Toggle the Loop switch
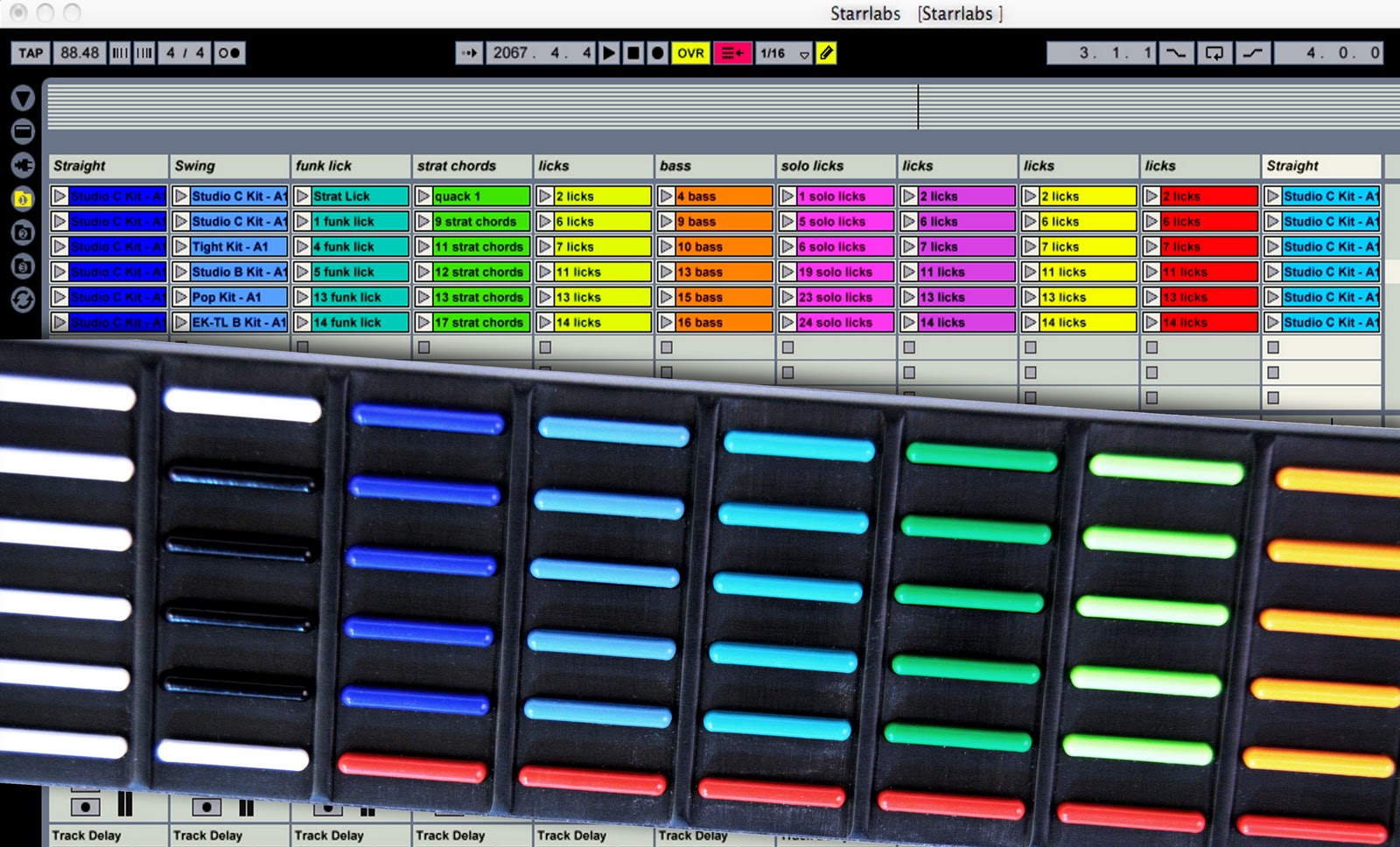The image size is (1400, 847). 1214,53
